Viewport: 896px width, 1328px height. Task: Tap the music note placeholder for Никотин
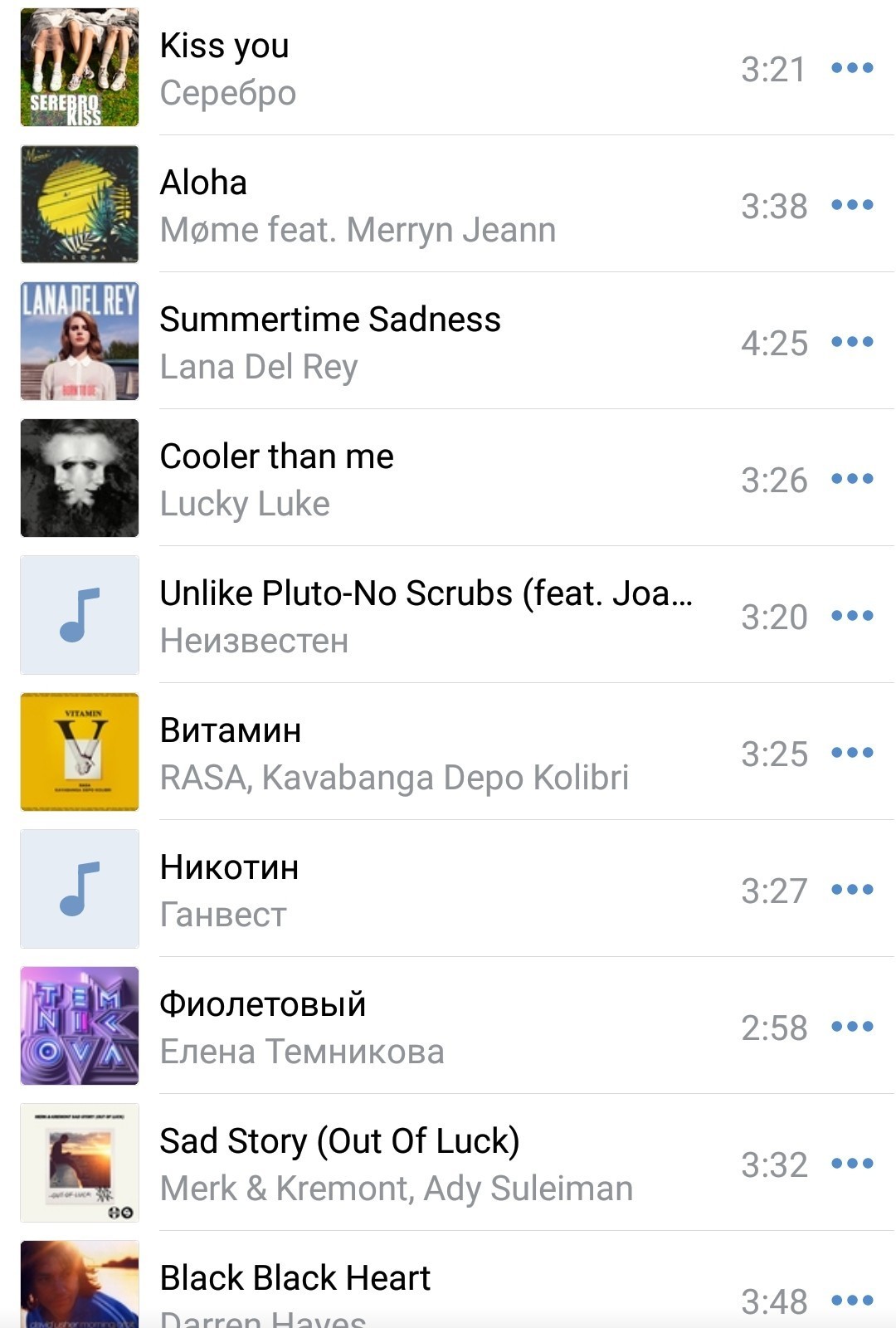(80, 889)
